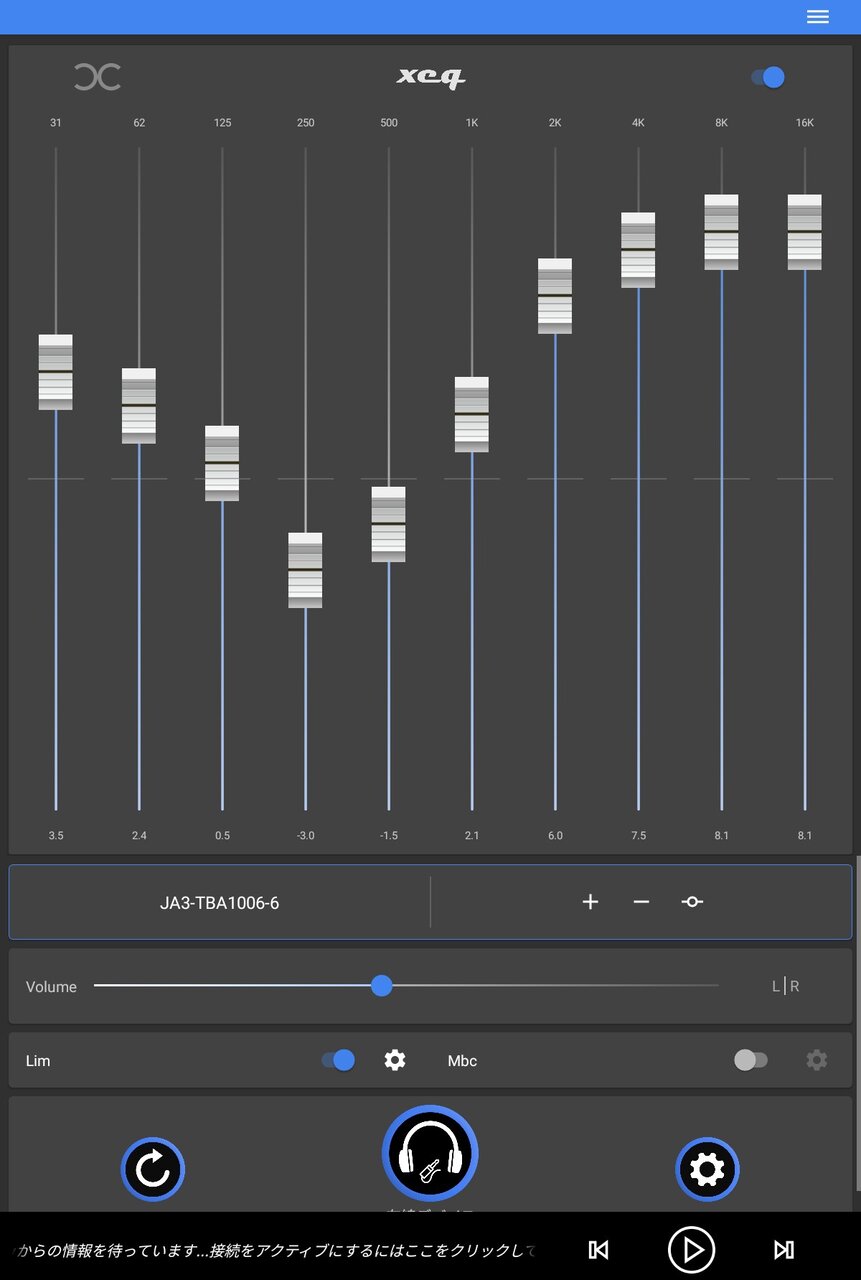The image size is (861, 1280).
Task: Disable the Lim limiter switch
Action: tap(339, 1060)
